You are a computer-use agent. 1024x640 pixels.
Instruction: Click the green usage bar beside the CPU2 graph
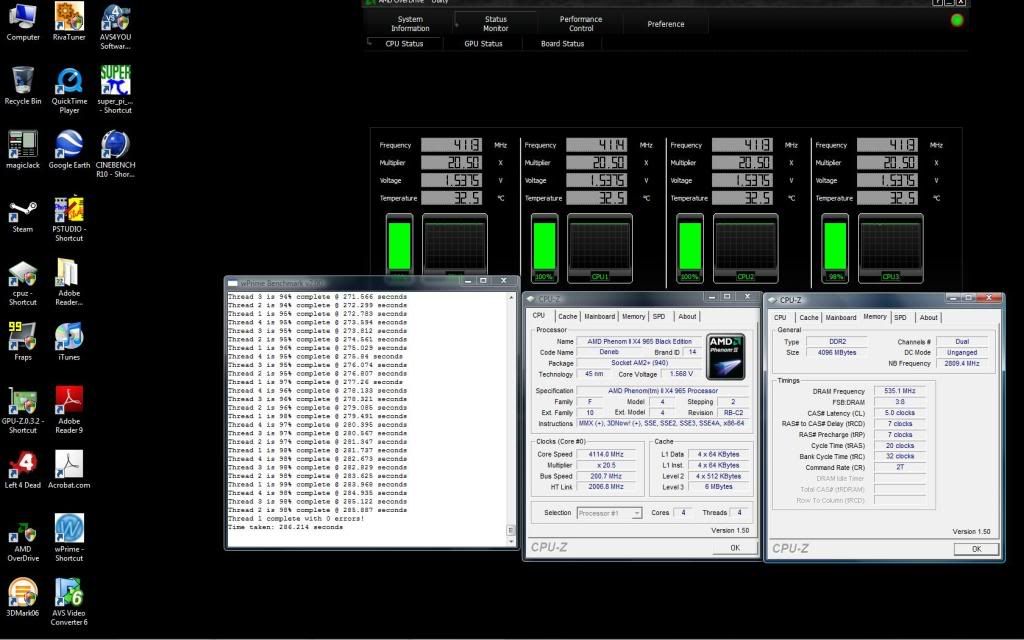coord(690,246)
